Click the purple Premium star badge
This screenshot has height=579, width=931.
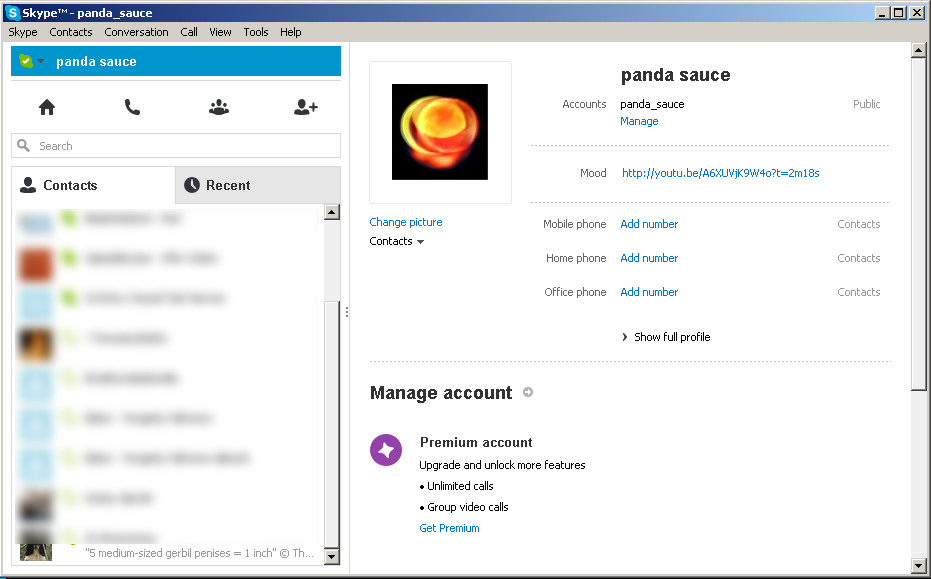385,450
